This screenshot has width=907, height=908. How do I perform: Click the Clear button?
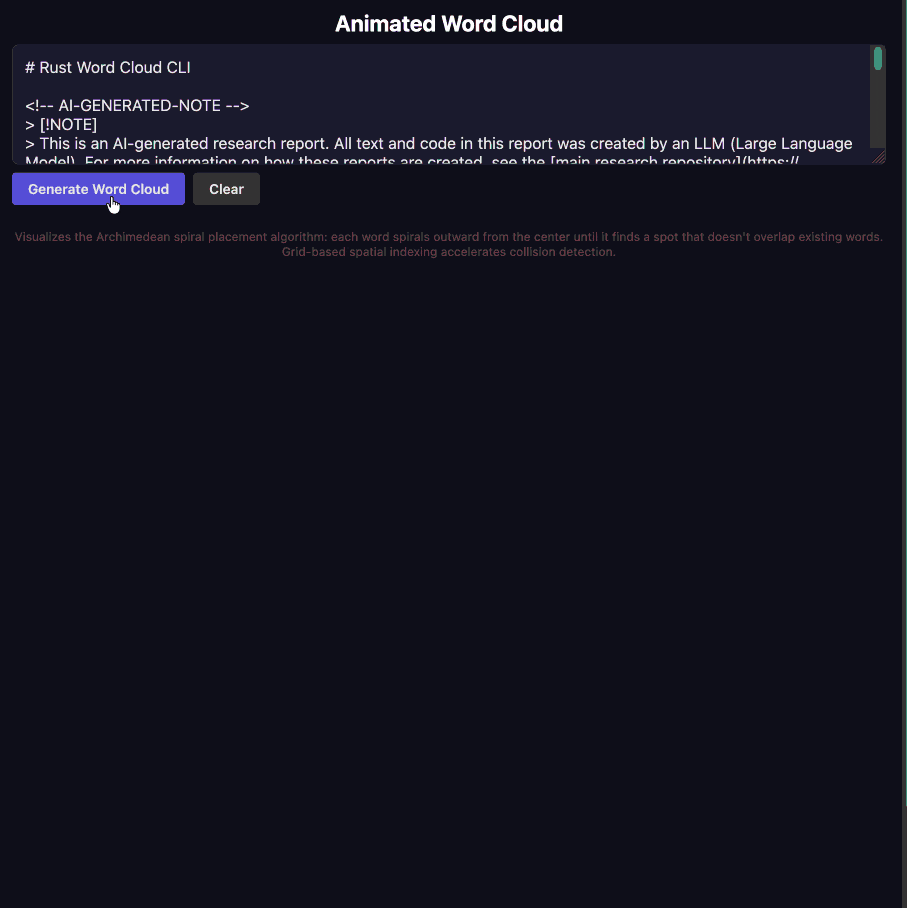click(226, 189)
